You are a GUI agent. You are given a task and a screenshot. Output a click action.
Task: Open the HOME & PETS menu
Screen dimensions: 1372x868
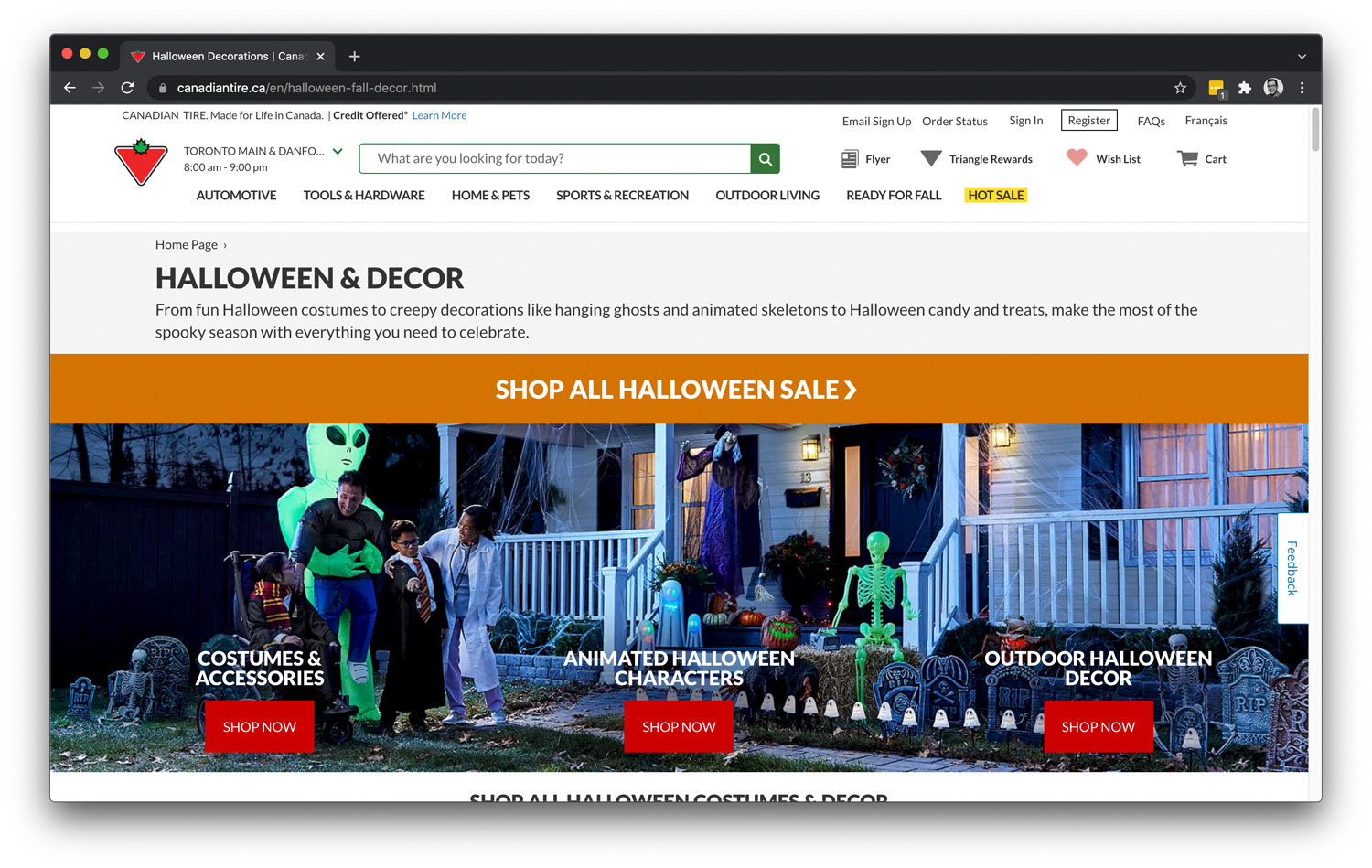[x=490, y=195]
